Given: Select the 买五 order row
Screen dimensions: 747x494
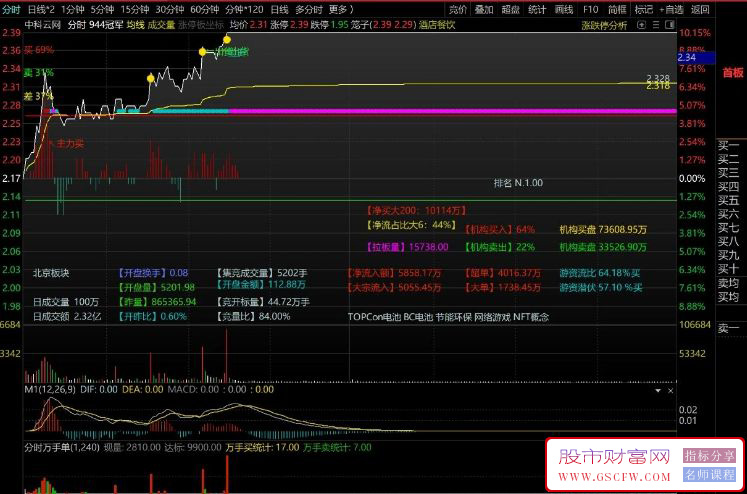Looking at the screenshot, I should (x=728, y=200).
